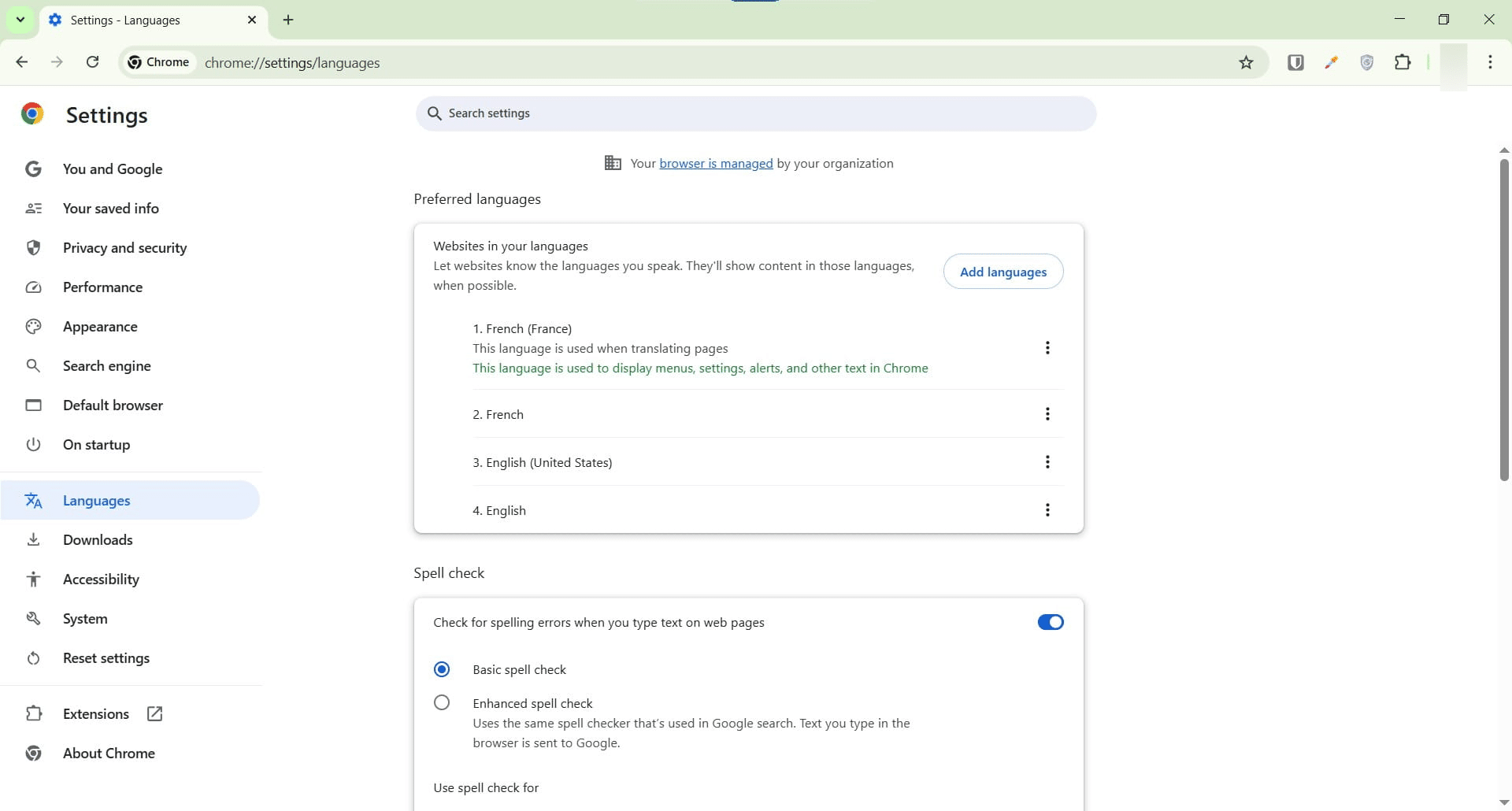Click the bookmark star icon in address bar
The height and width of the screenshot is (811, 1512).
point(1246,63)
